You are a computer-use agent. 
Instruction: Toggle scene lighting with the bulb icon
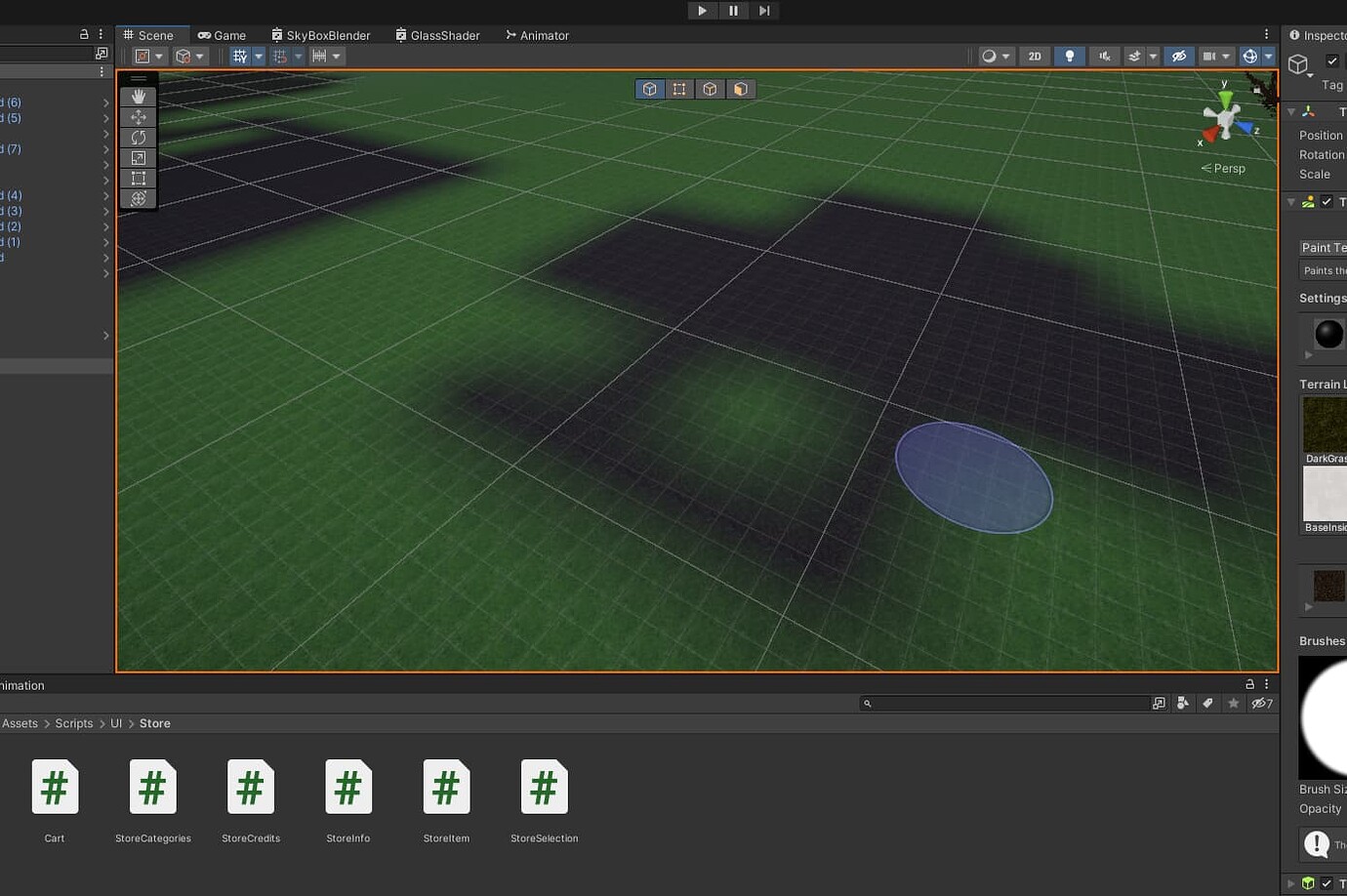pyautogui.click(x=1070, y=56)
